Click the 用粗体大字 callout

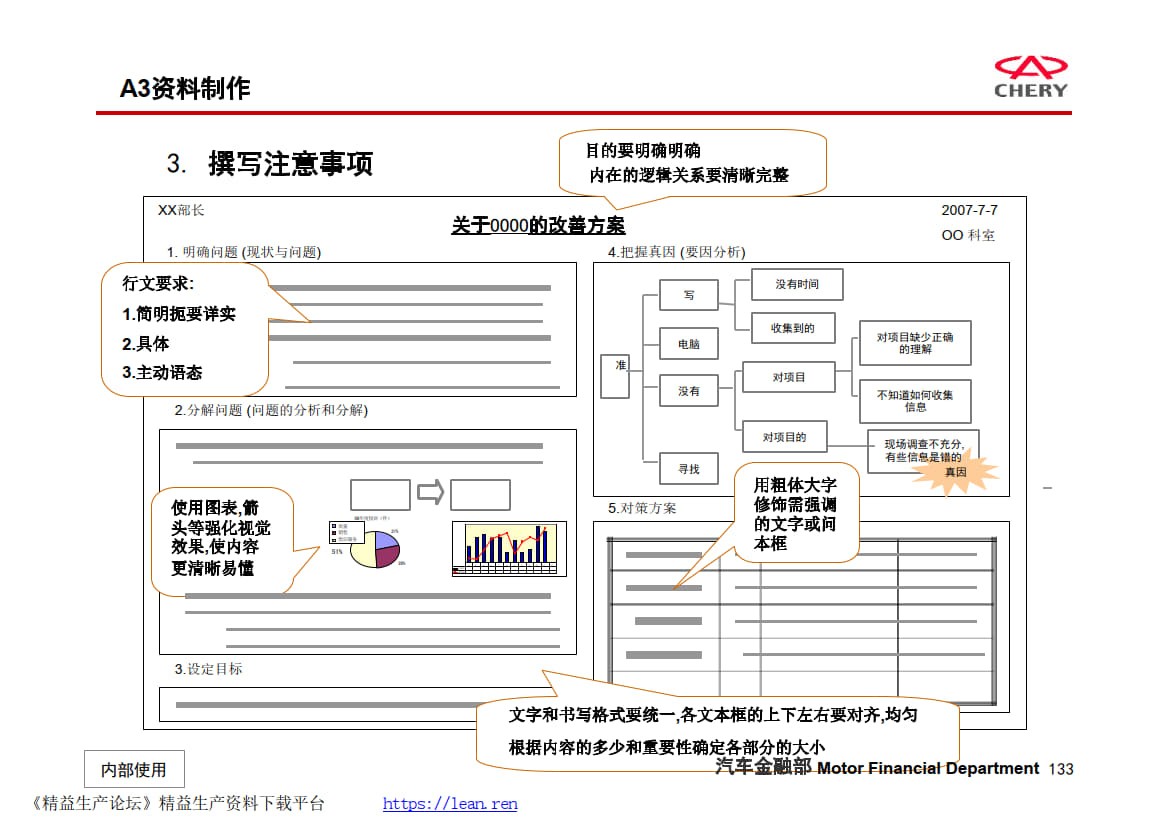click(796, 514)
